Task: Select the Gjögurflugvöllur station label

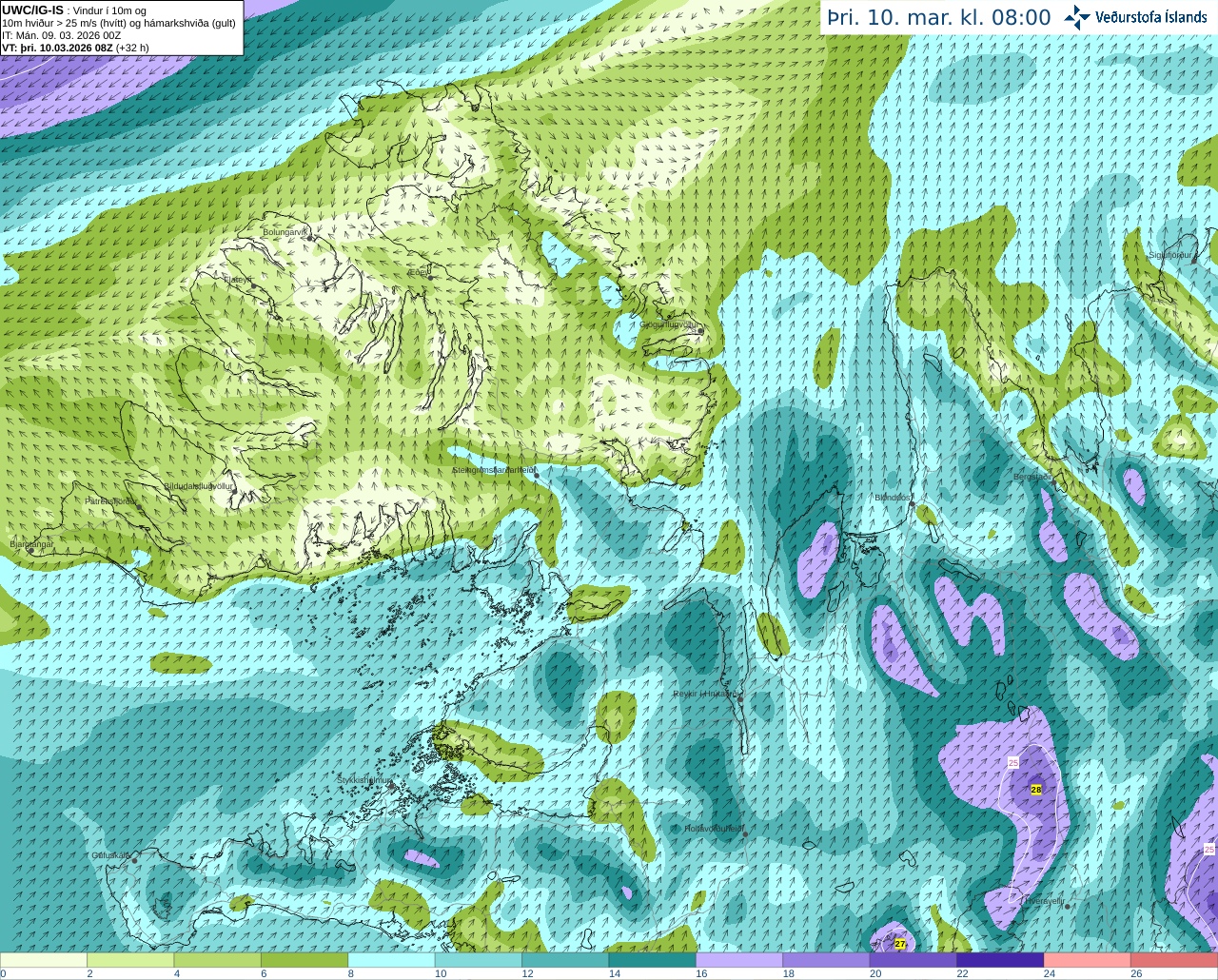Action: [x=670, y=324]
